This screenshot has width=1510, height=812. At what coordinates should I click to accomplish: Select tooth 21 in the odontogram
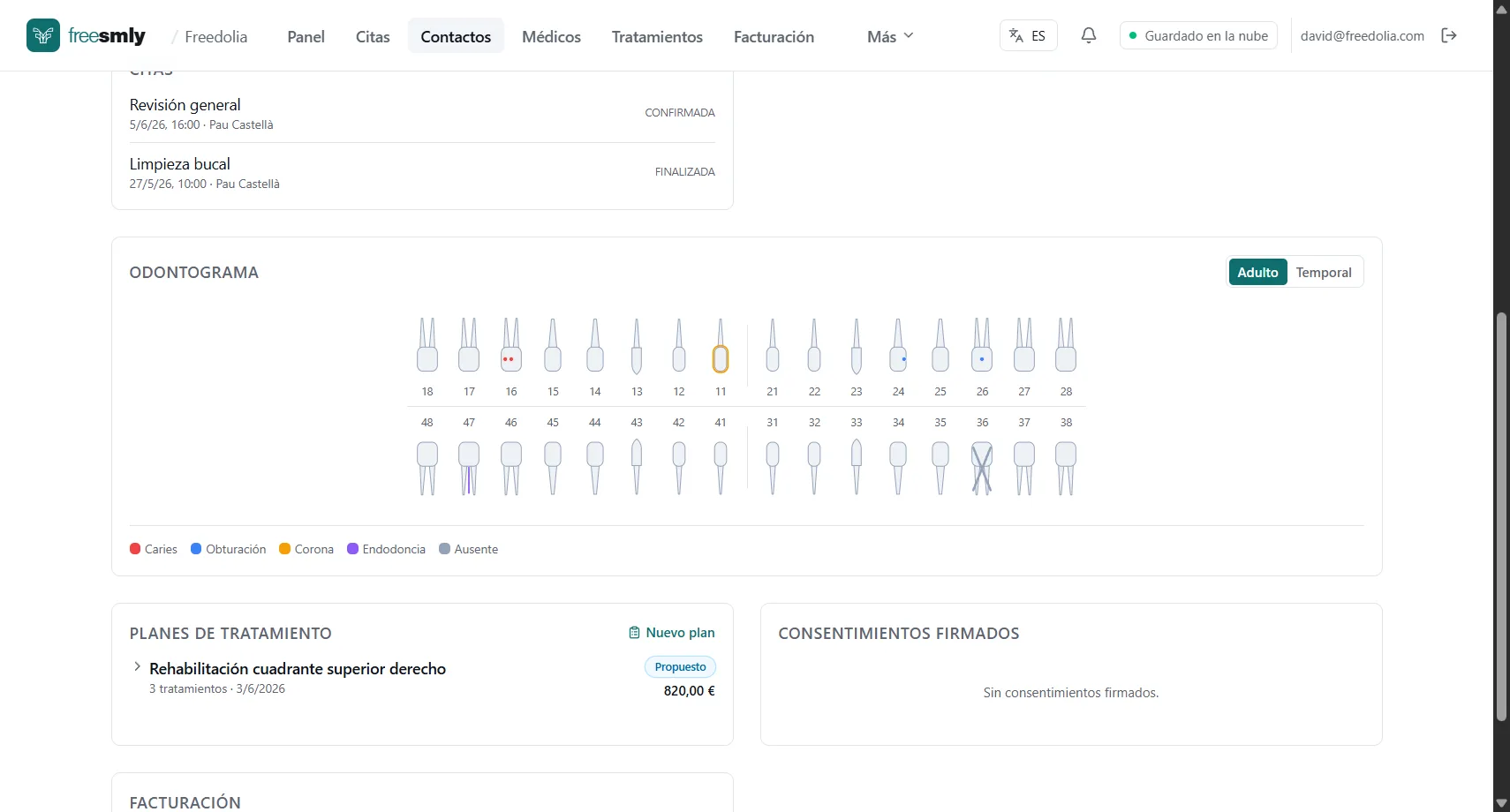point(773,345)
